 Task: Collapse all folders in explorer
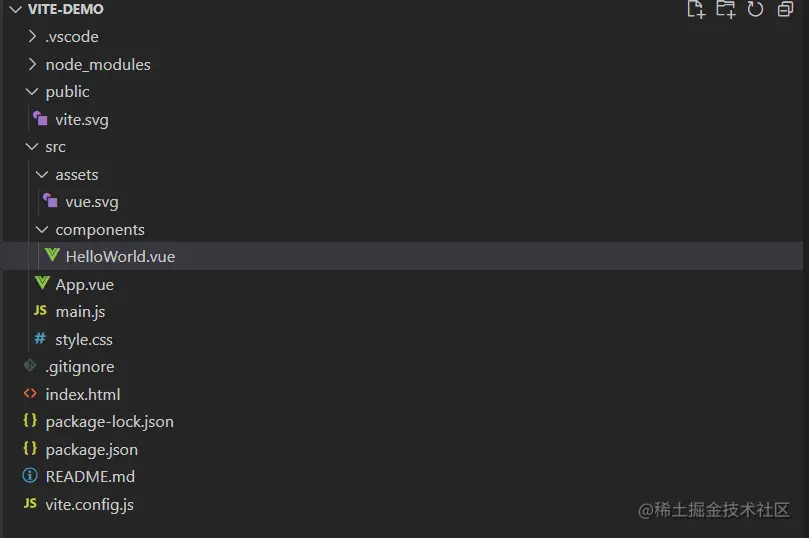point(785,10)
